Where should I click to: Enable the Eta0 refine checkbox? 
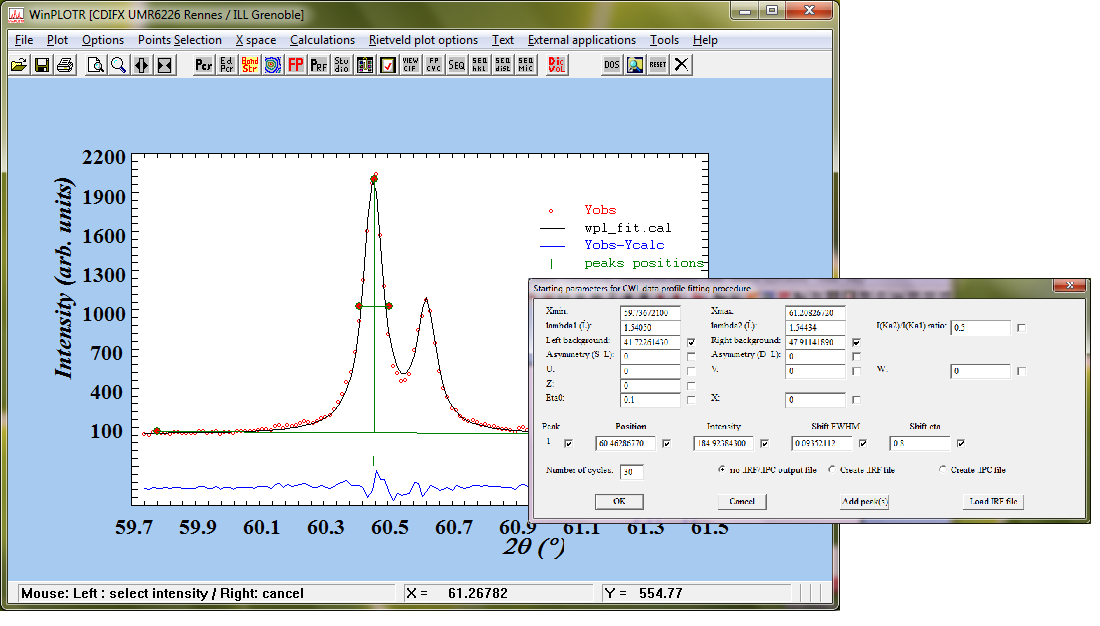pyautogui.click(x=691, y=400)
